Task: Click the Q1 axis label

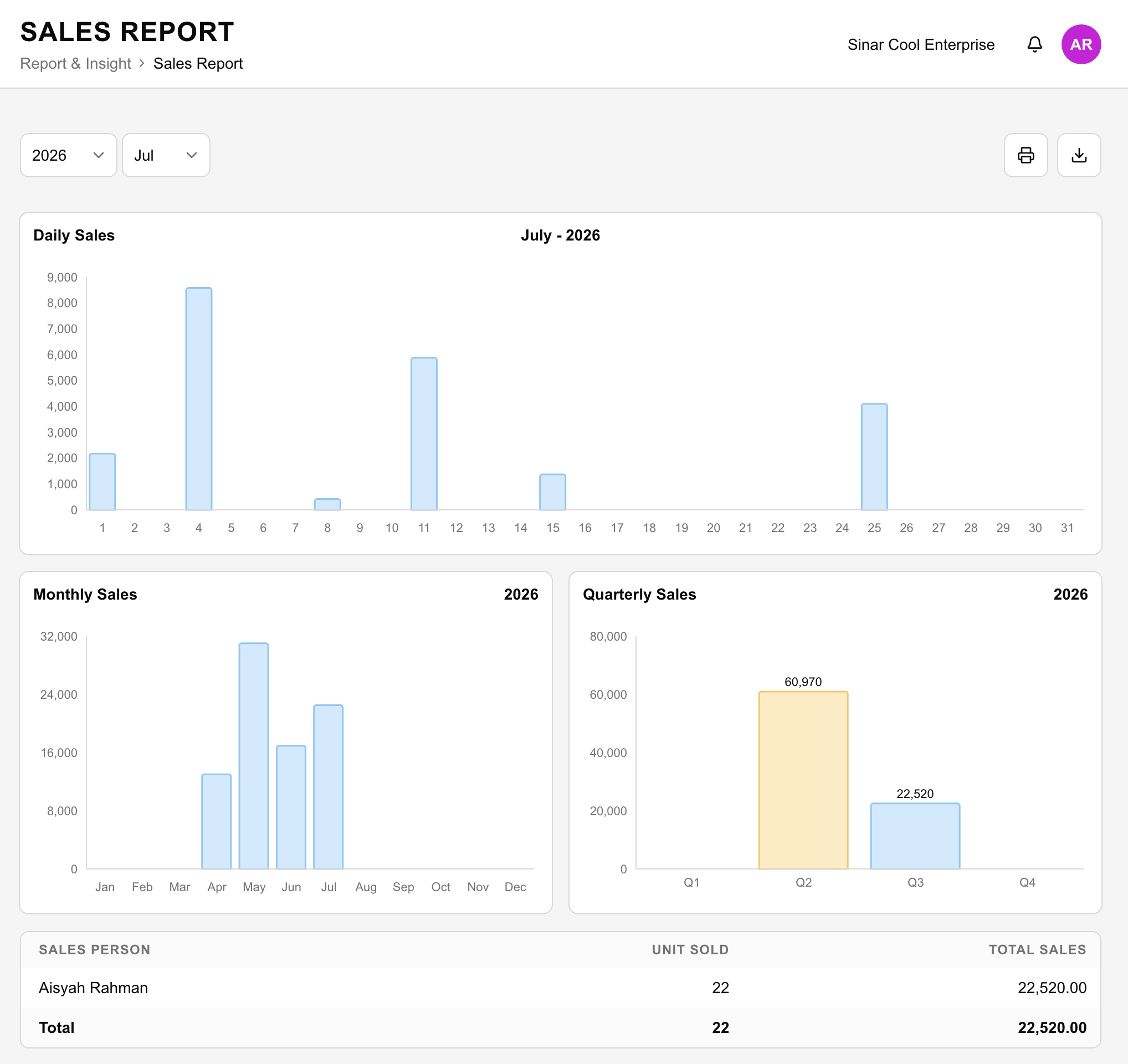Action: coord(691,882)
